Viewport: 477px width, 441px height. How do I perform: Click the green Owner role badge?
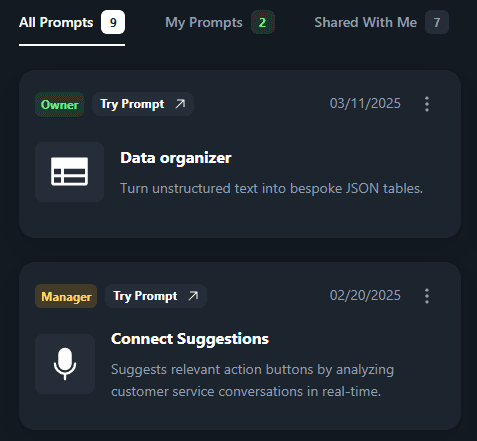(60, 105)
